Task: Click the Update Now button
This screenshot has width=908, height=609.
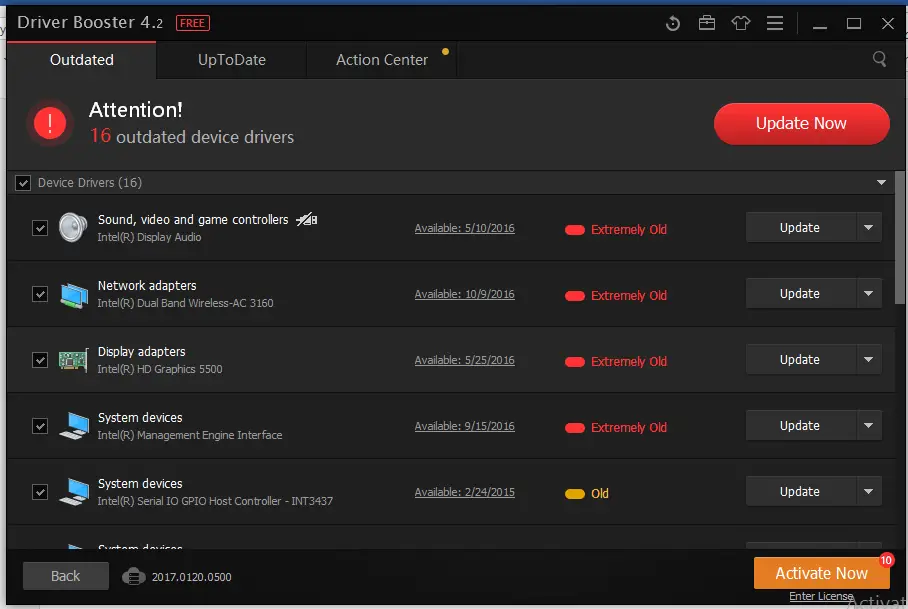Action: (x=801, y=124)
